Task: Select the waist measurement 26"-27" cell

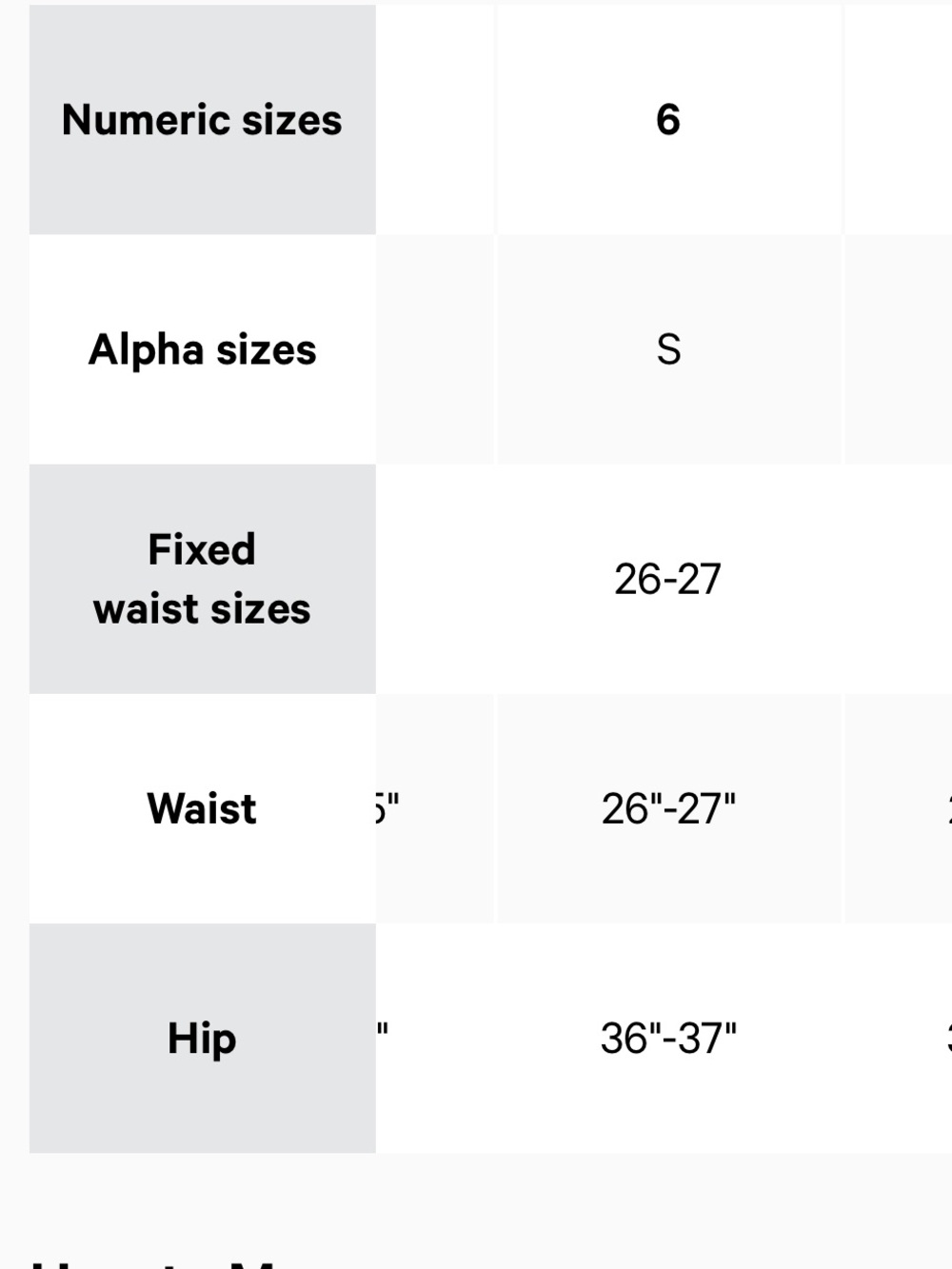Action: pyautogui.click(x=668, y=808)
